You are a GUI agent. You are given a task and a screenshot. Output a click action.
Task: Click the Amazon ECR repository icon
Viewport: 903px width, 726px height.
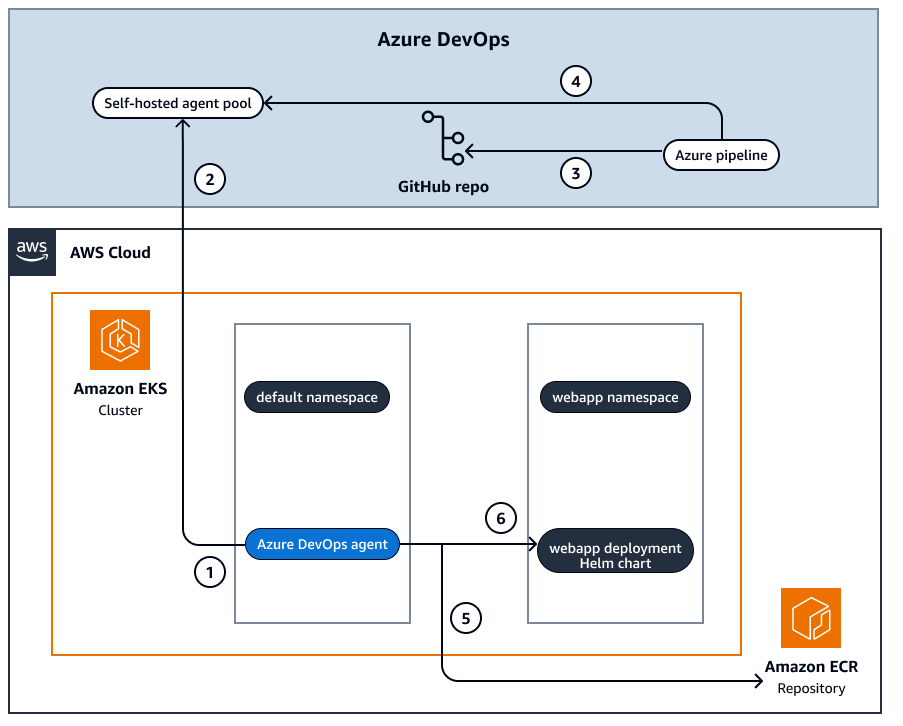click(812, 619)
